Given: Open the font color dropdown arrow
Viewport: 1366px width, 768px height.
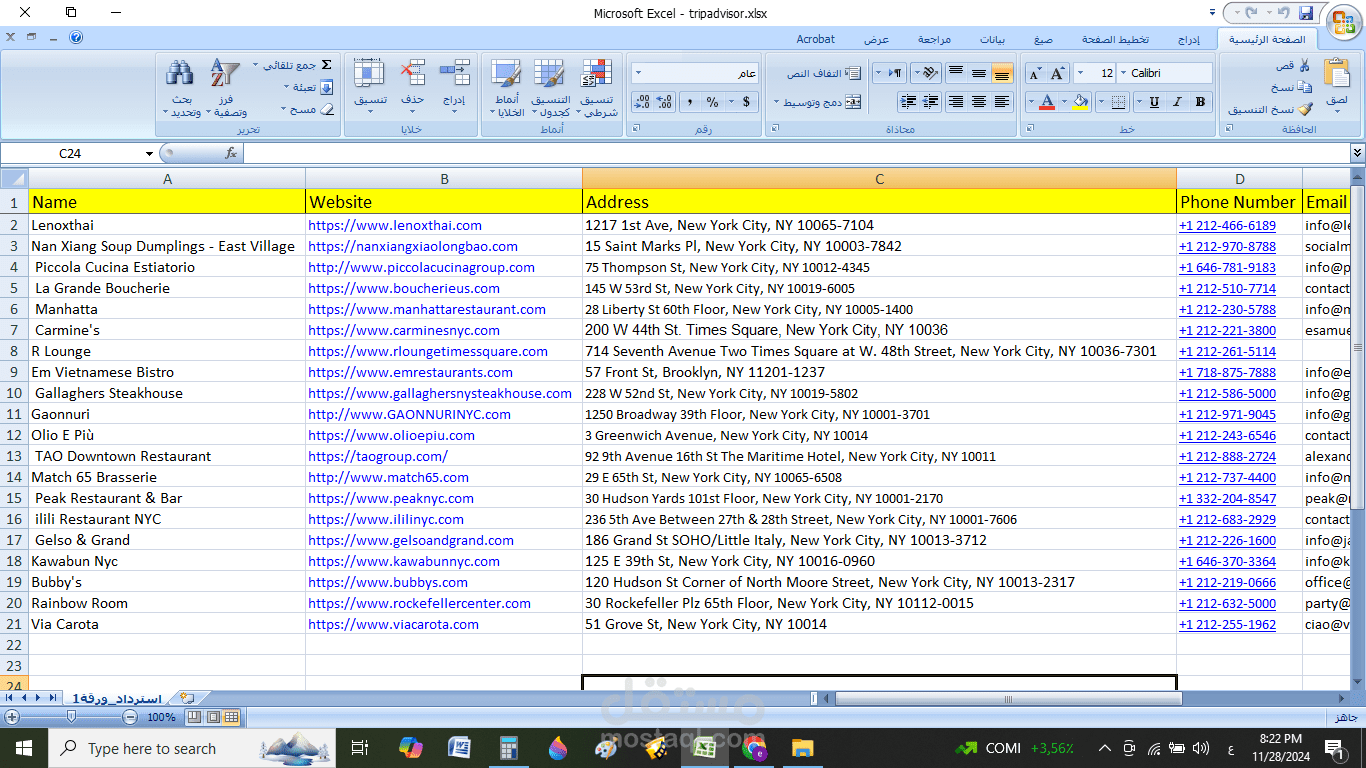Looking at the screenshot, I should click(x=1031, y=102).
